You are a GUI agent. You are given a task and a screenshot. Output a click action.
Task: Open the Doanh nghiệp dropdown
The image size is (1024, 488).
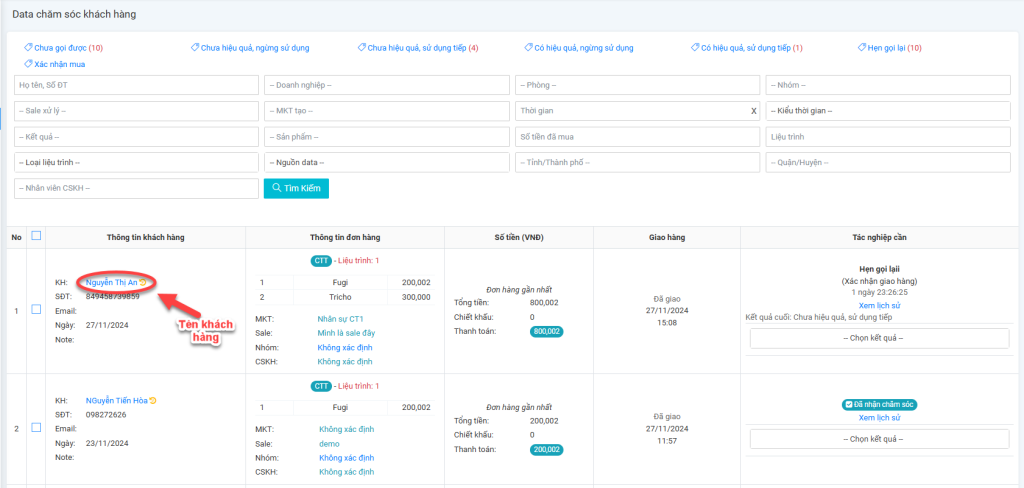[x=386, y=85]
